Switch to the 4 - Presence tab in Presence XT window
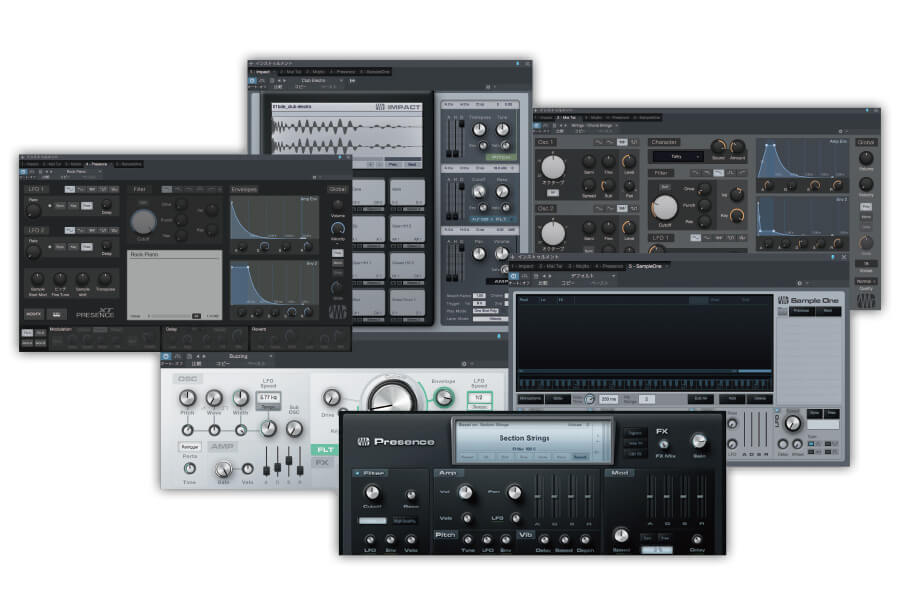The width and height of the screenshot is (900, 600). 98,164
